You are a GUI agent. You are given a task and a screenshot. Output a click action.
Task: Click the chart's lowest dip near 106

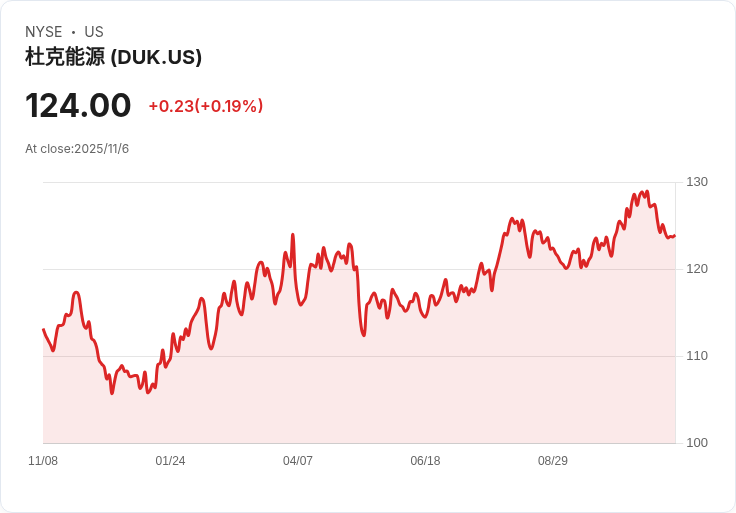click(x=112, y=393)
